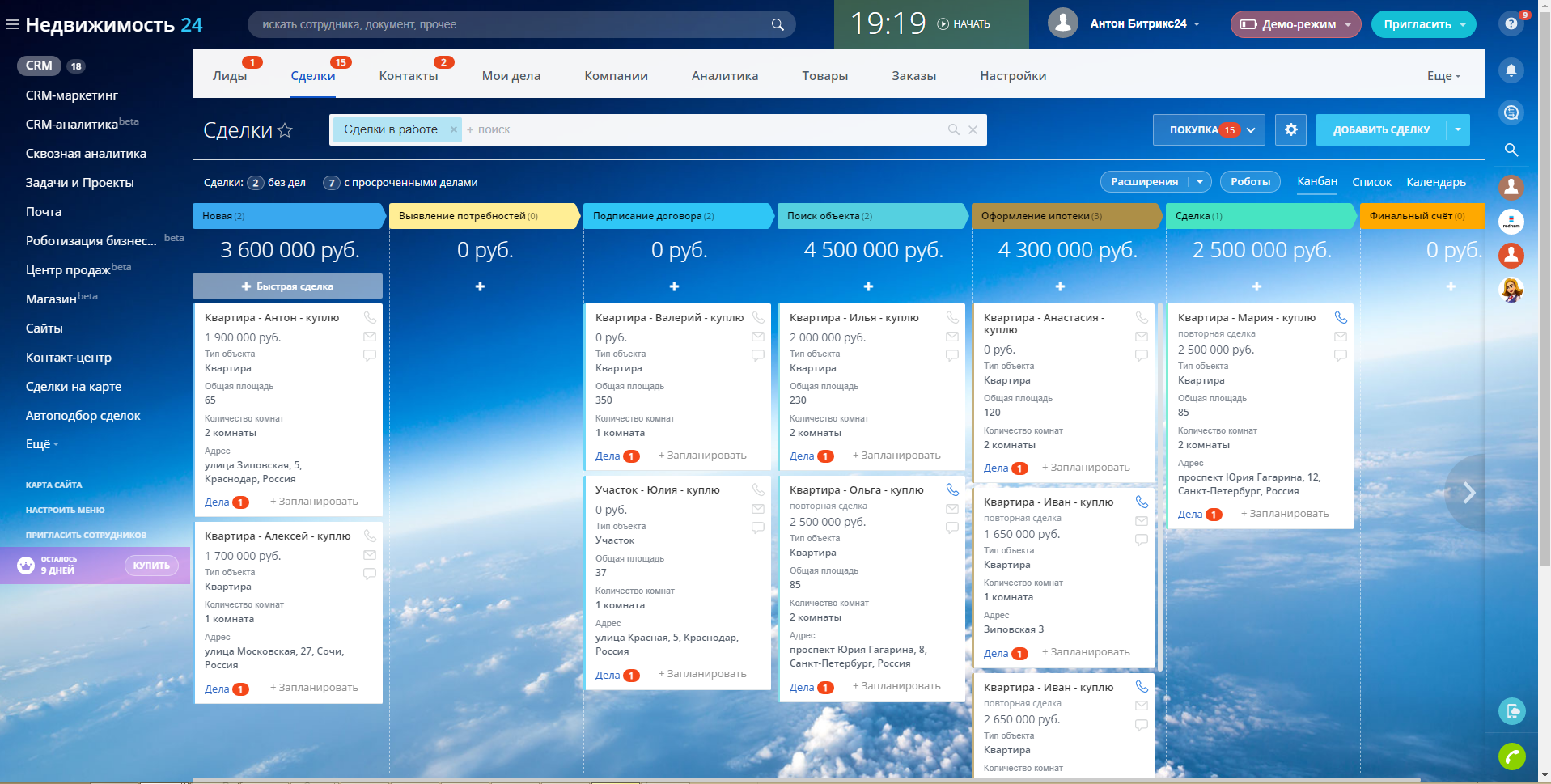Open Сделки на карте in left menu
Screen dimensions: 1551x784
pyautogui.click(x=74, y=387)
